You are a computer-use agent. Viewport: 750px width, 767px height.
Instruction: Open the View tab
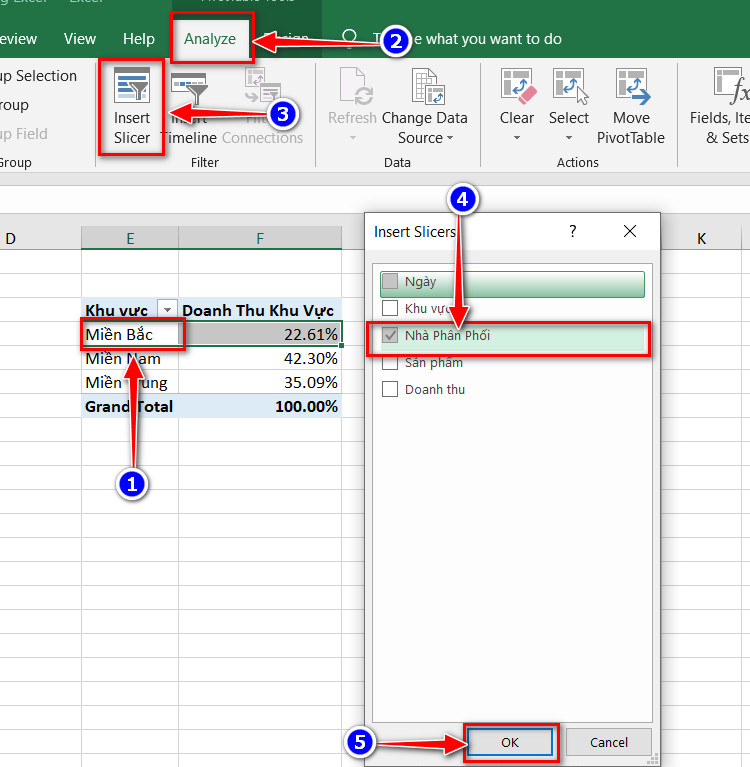tap(80, 39)
